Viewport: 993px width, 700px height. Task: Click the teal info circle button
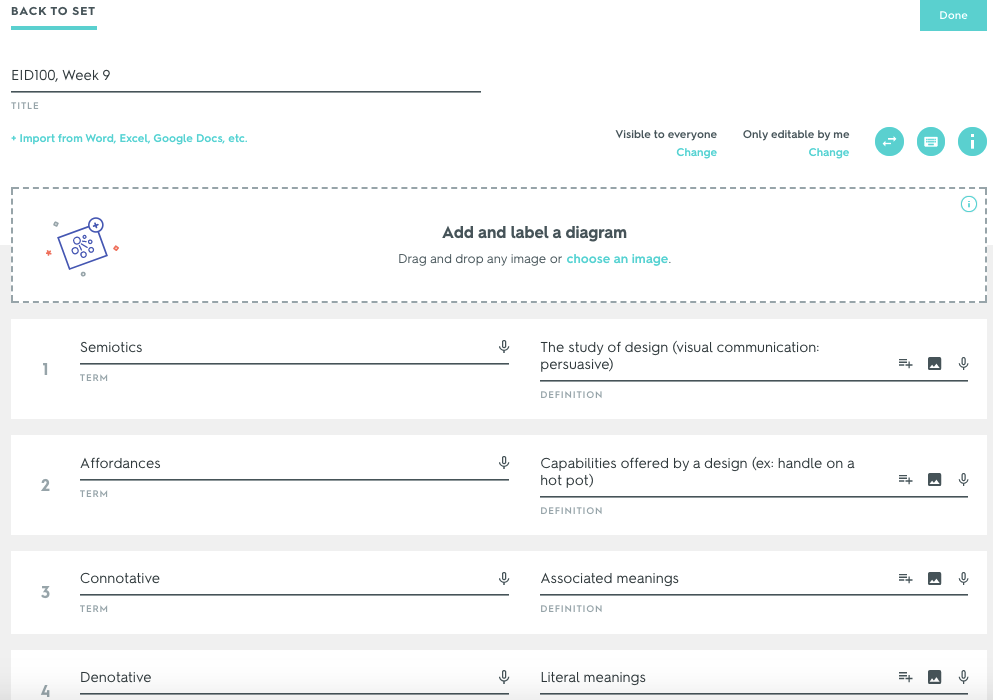pos(971,141)
